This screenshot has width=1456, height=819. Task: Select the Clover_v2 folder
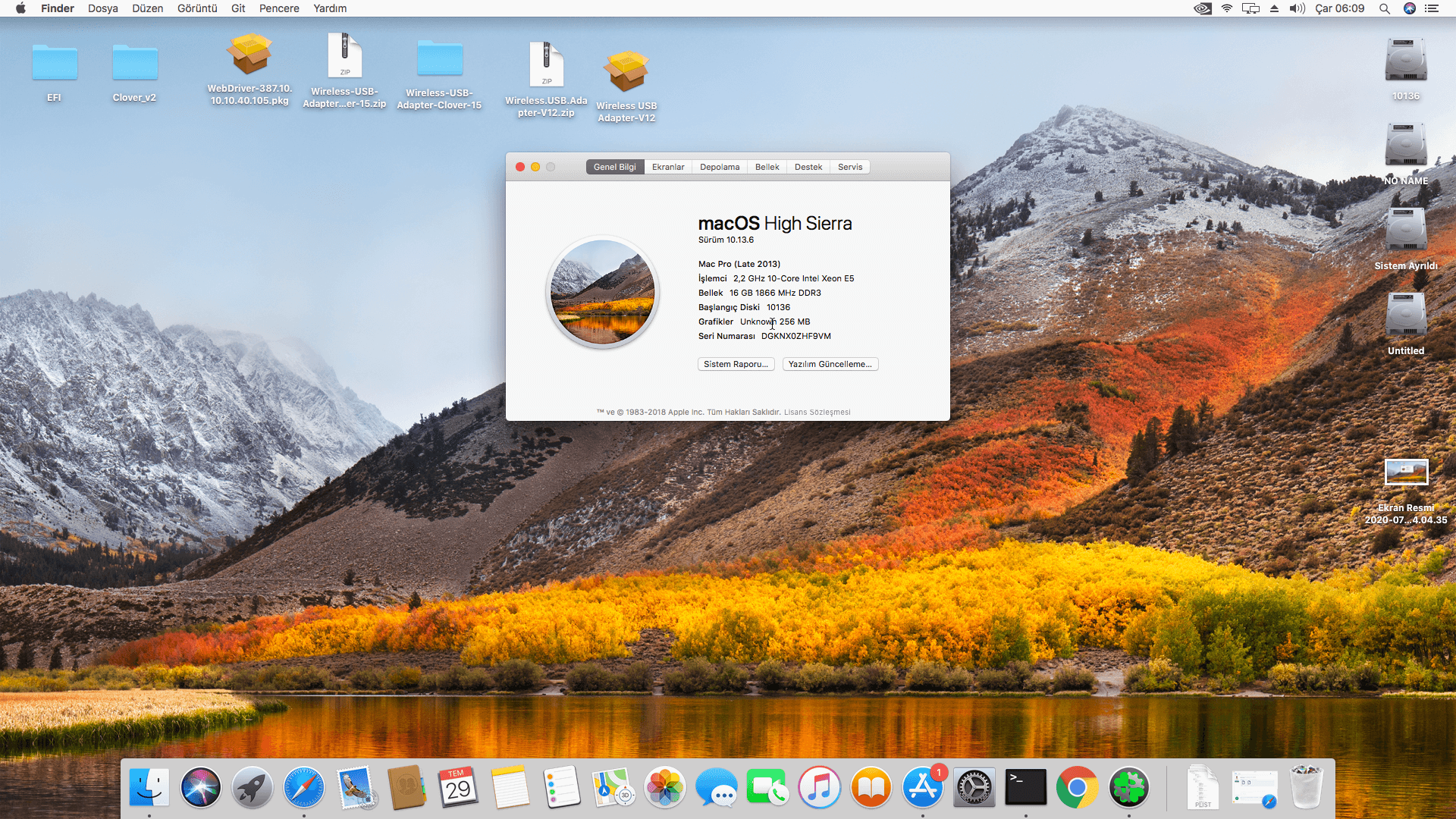134,63
